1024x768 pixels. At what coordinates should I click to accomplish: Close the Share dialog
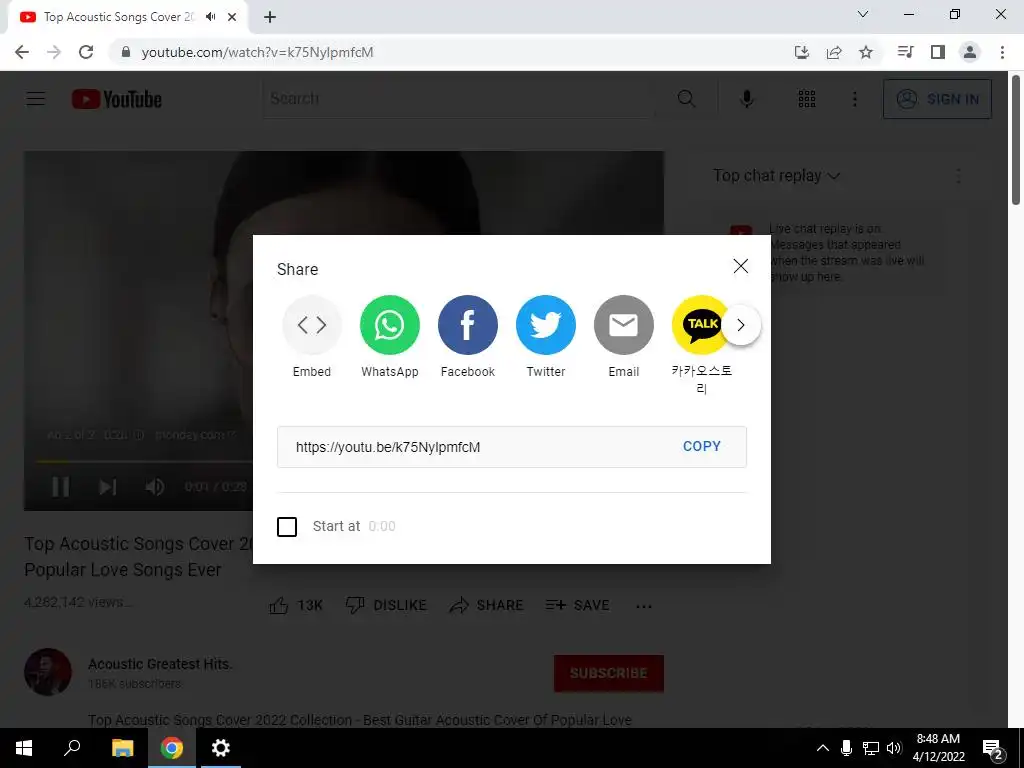(x=741, y=266)
